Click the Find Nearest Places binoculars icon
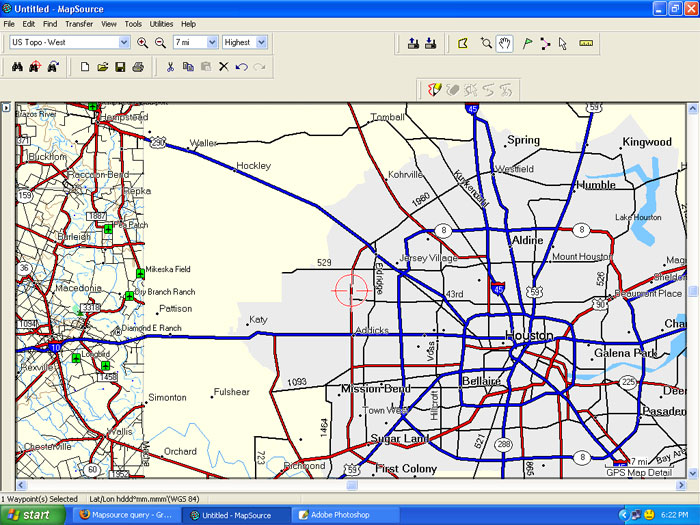The width and height of the screenshot is (700, 525). pos(35,67)
